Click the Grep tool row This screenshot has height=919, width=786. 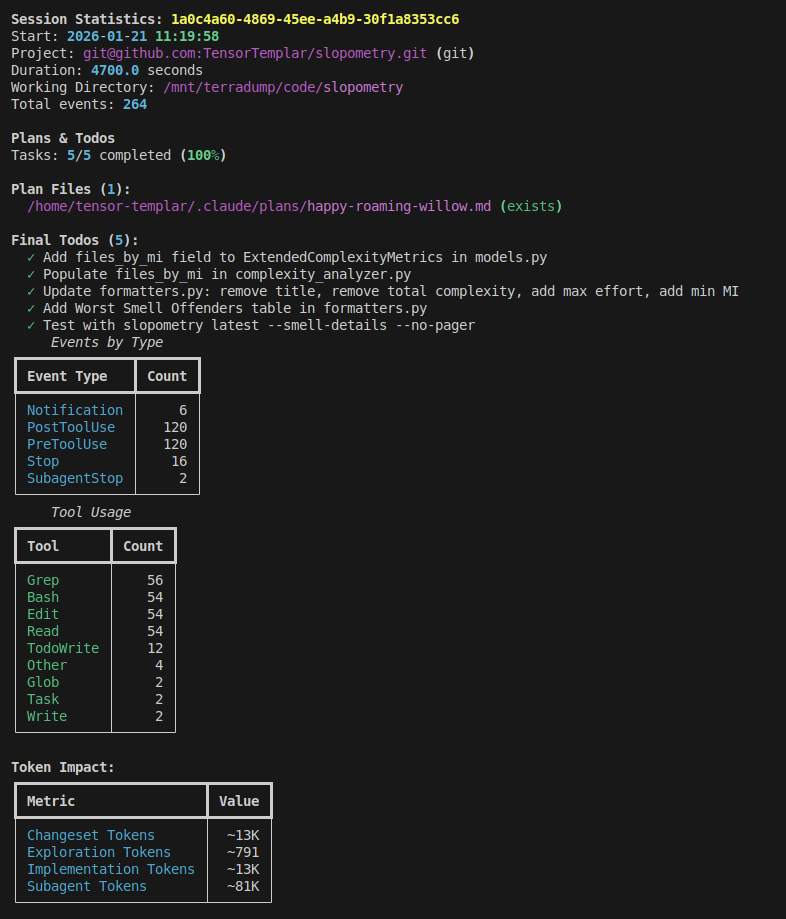96,580
